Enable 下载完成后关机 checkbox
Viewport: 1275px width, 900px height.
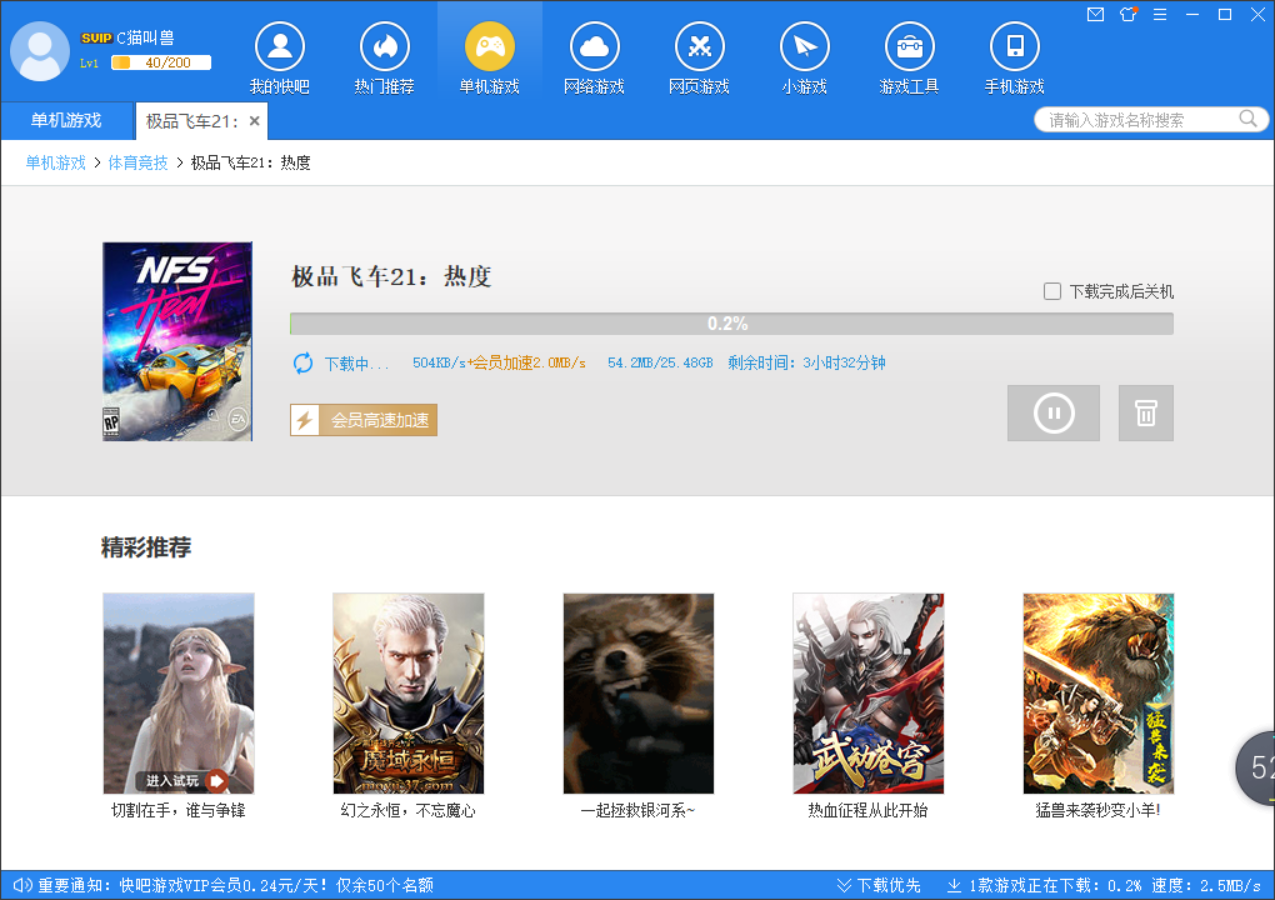coord(1052,291)
